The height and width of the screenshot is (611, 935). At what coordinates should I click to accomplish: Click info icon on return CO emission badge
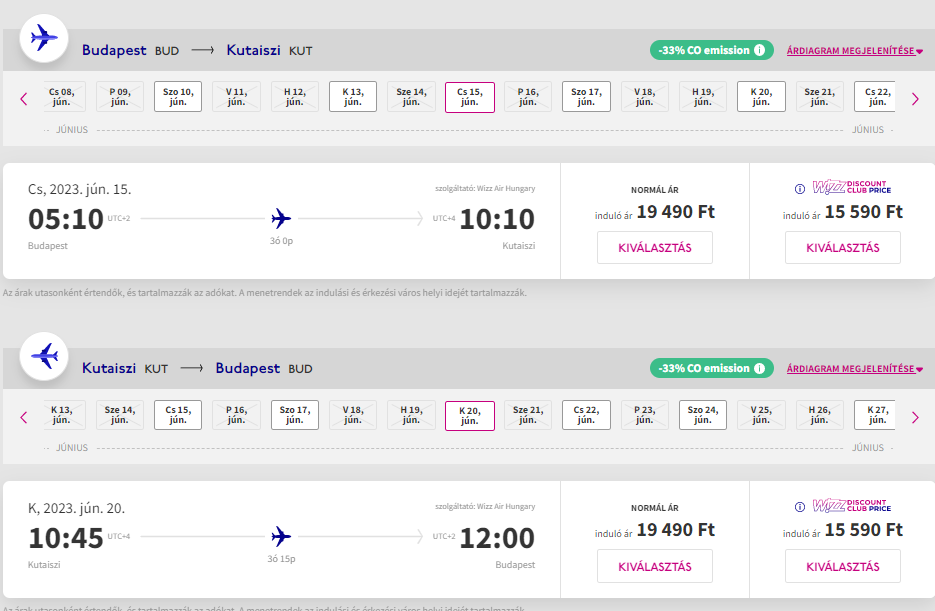tap(760, 369)
